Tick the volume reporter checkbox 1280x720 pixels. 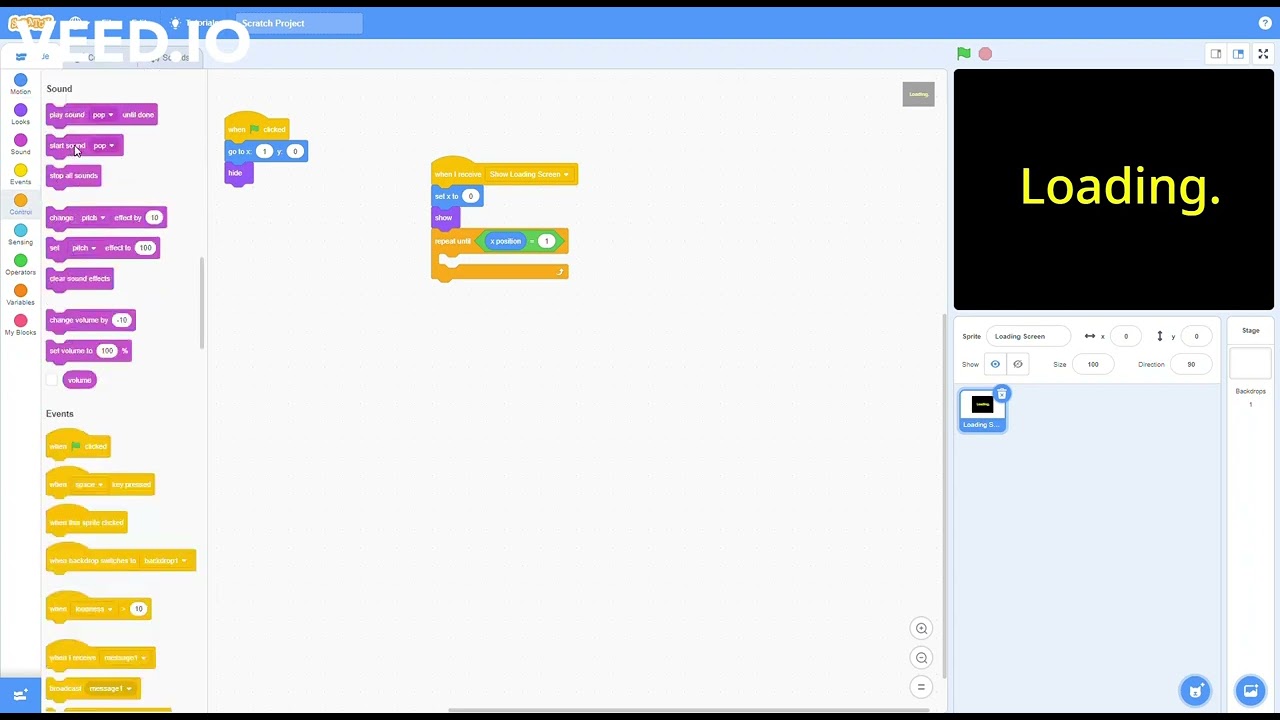[x=52, y=380]
